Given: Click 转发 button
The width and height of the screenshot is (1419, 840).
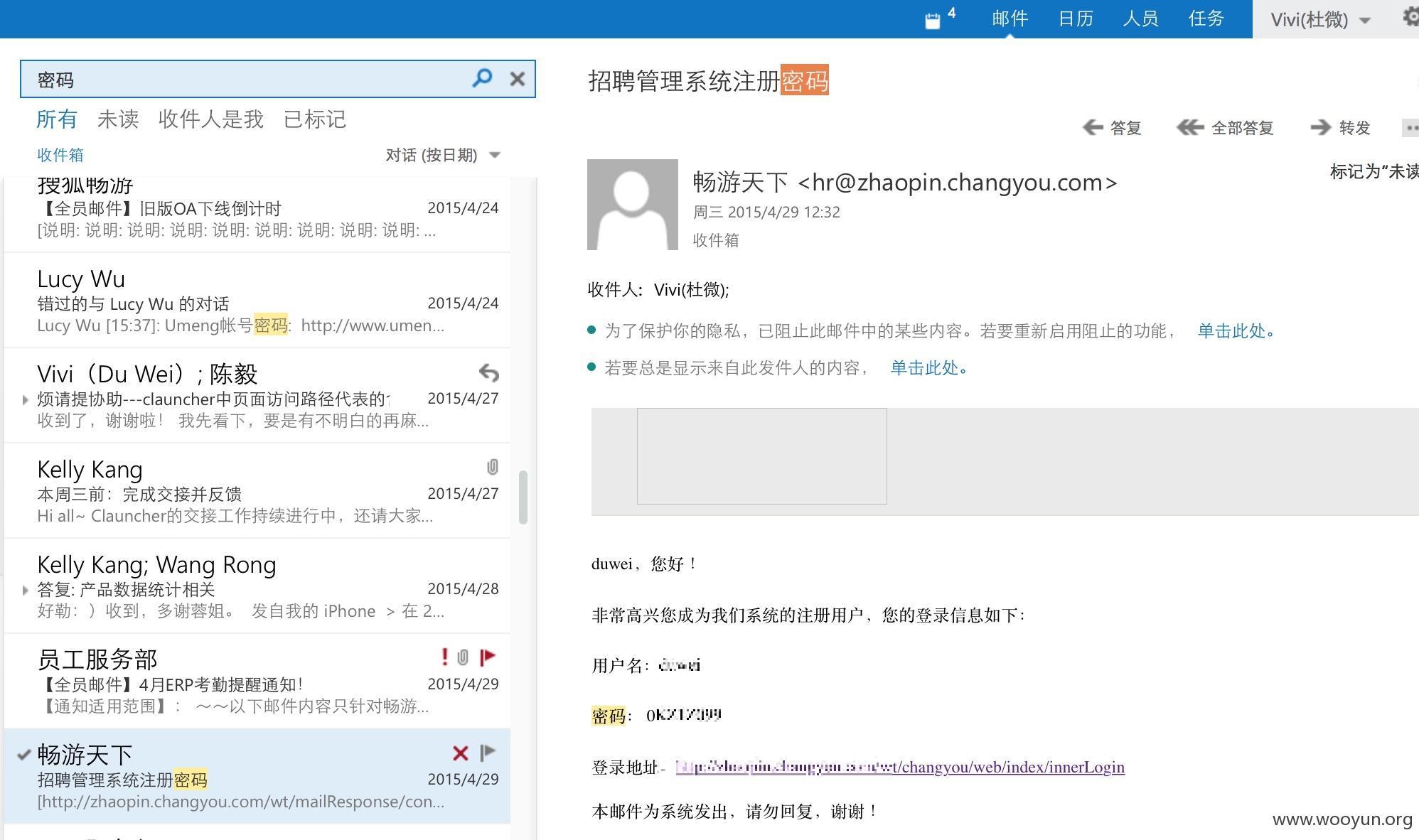Looking at the screenshot, I should click(1355, 128).
